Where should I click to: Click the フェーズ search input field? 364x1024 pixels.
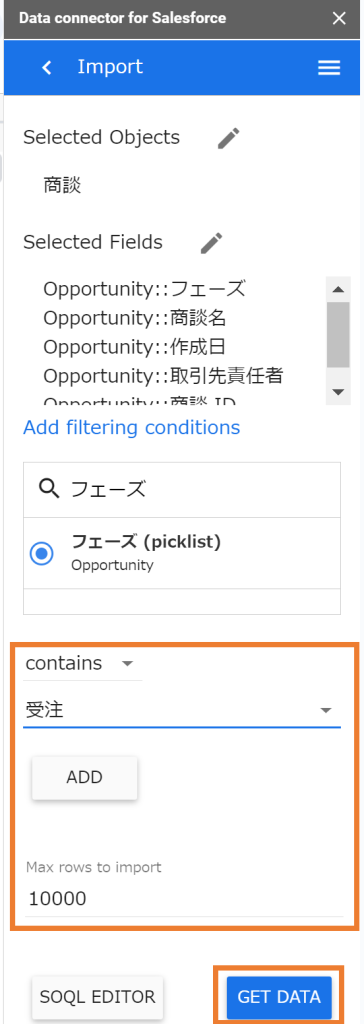(x=196, y=489)
